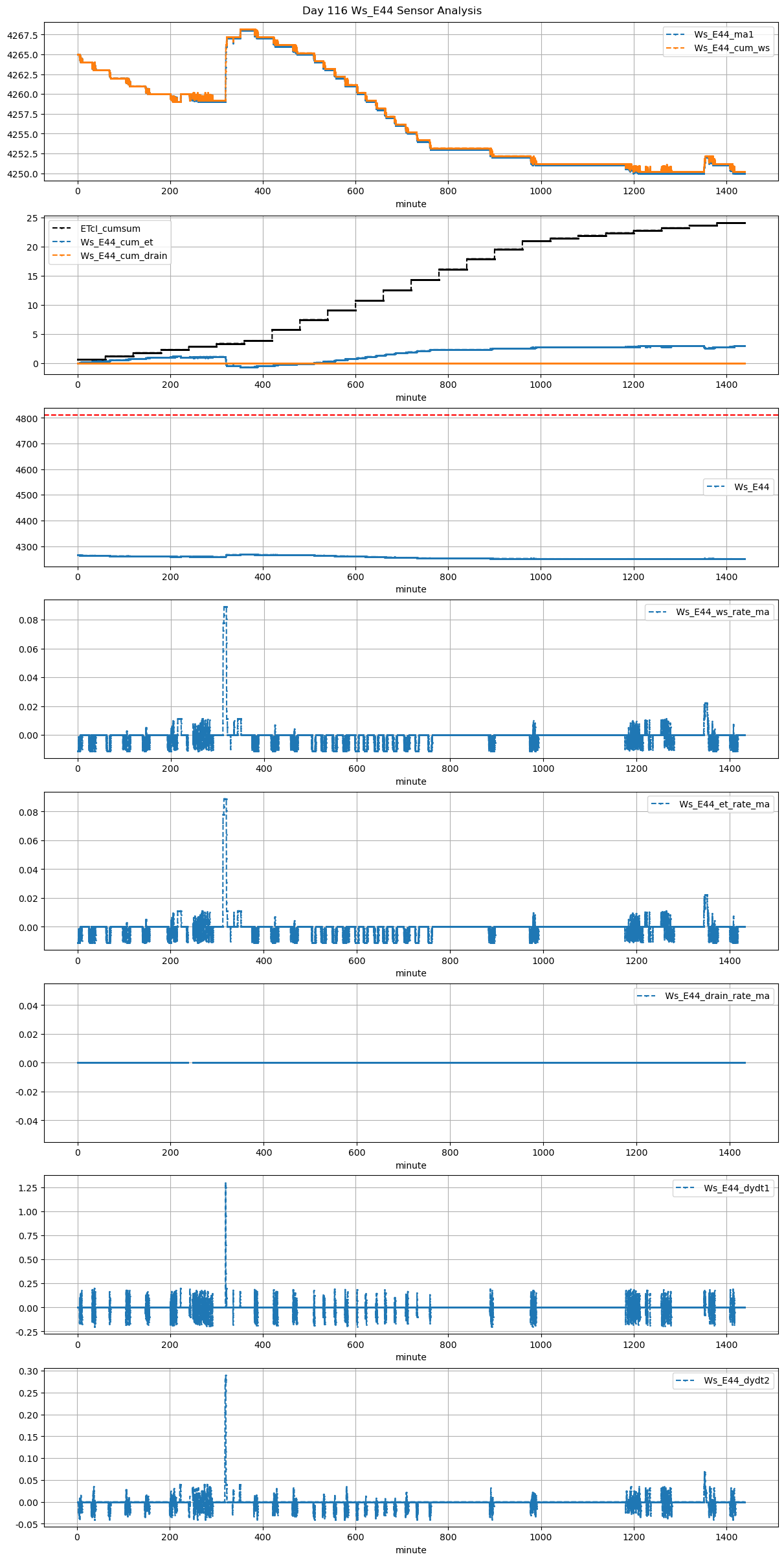The image size is (784, 1561).
Task: Click the 4267.5 y-axis tick label
Action: pyautogui.click(x=22, y=35)
